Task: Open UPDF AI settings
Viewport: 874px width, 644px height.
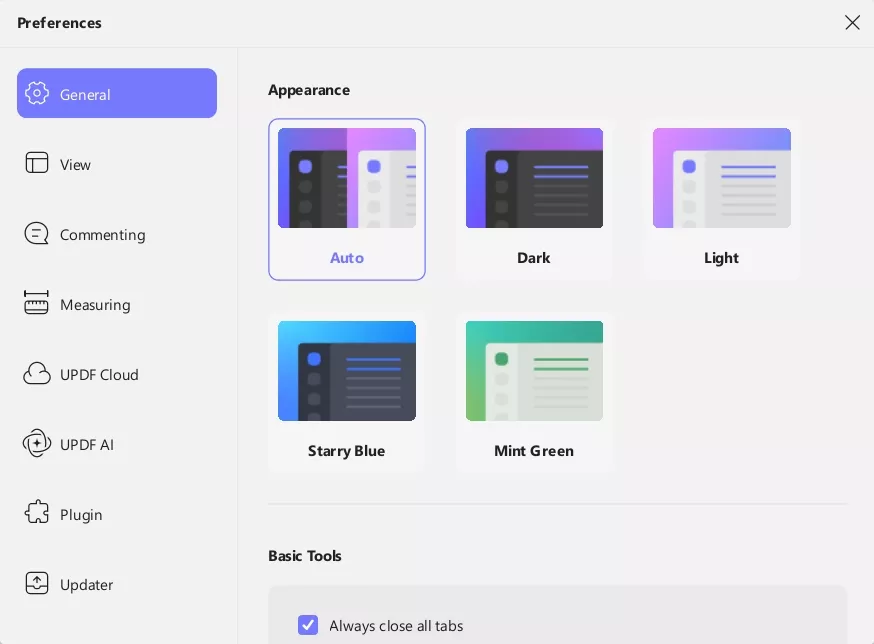Action: [x=117, y=444]
